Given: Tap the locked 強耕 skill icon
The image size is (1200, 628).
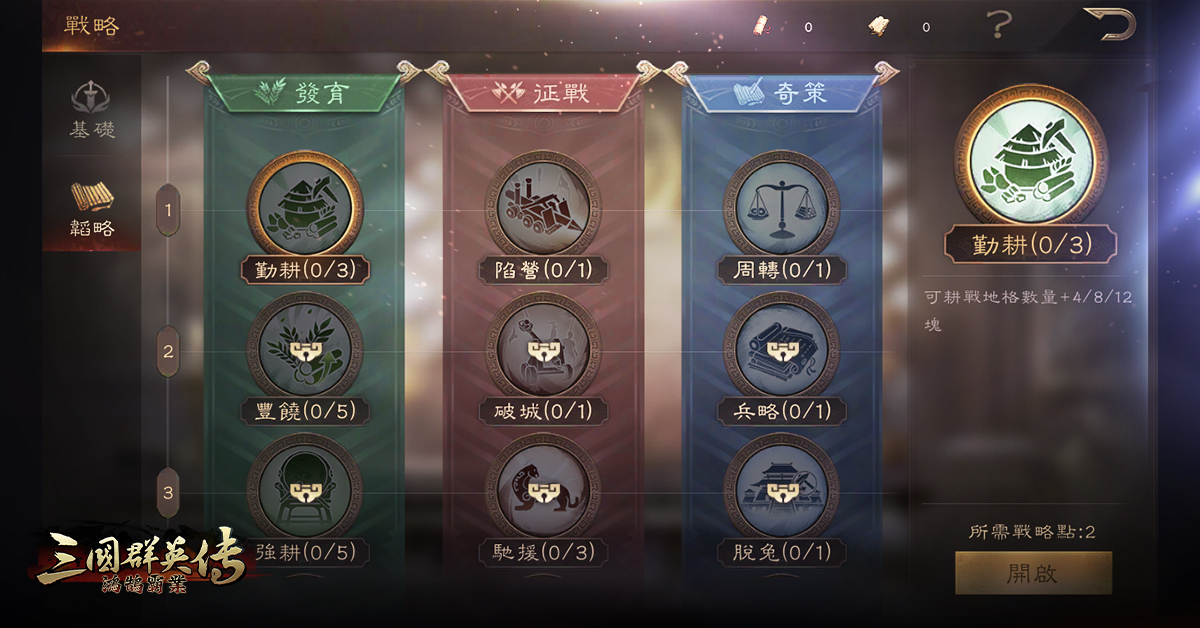Looking at the screenshot, I should pos(305,490).
